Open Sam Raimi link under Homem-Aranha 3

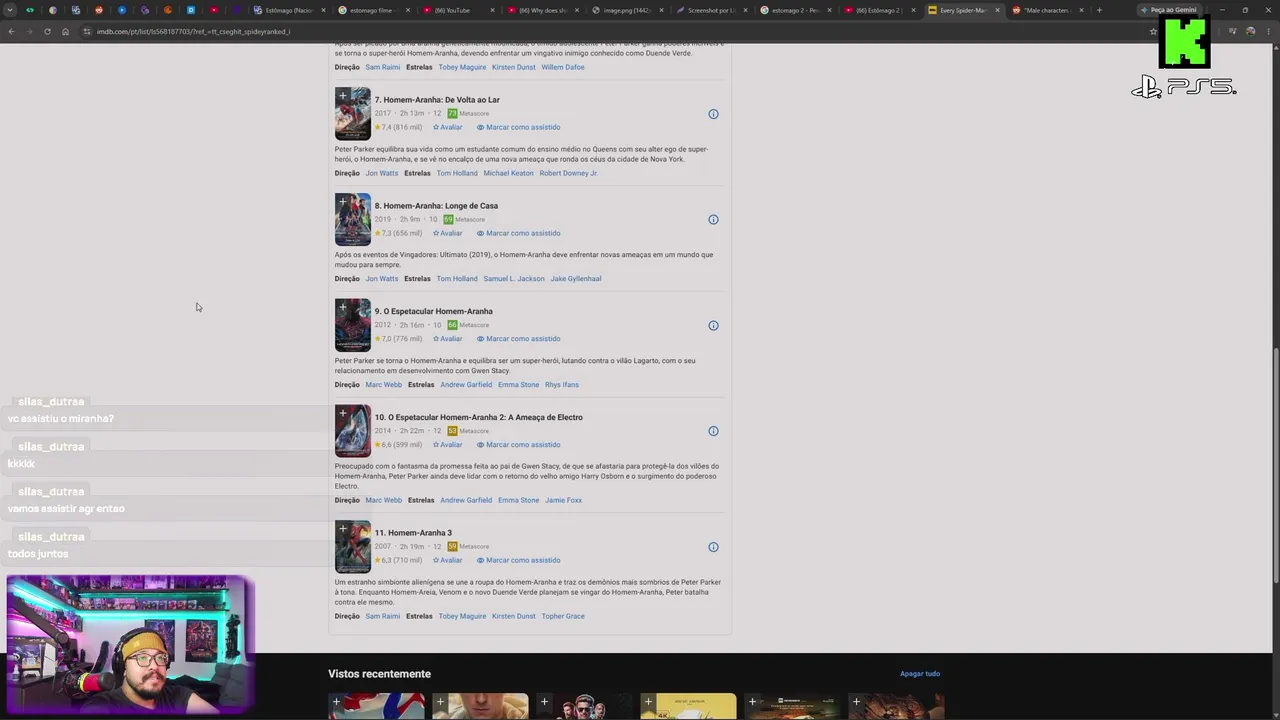click(382, 617)
